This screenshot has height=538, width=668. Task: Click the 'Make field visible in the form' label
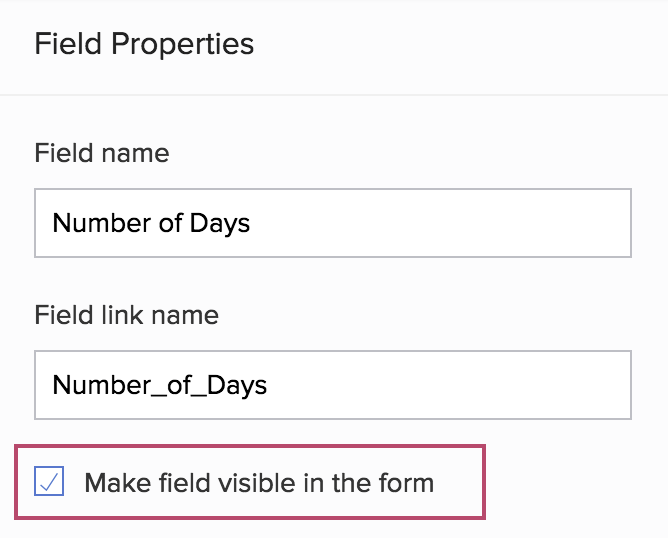point(259,483)
